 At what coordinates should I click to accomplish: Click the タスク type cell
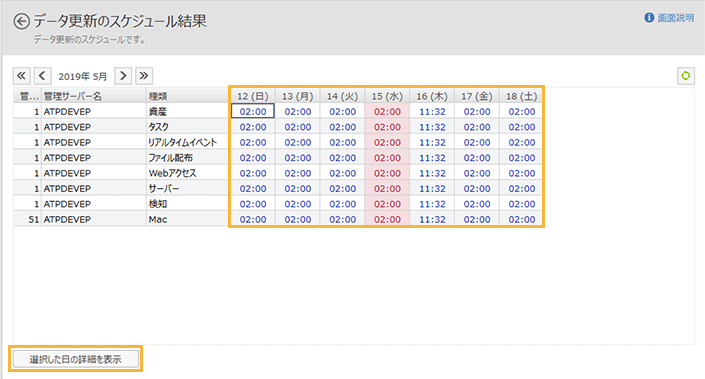[x=187, y=127]
